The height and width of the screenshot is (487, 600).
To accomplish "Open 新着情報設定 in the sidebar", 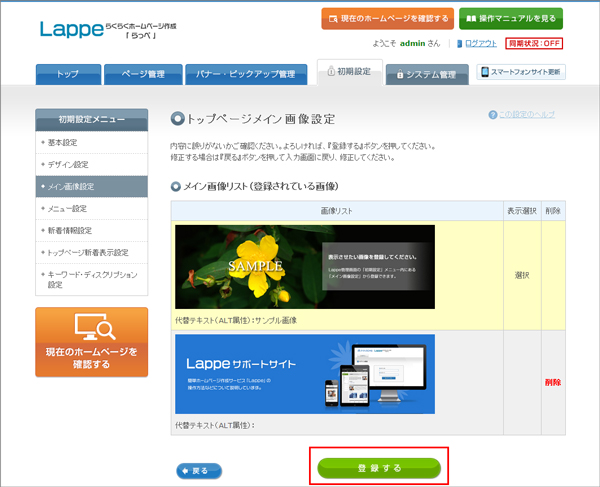I will (x=70, y=231).
